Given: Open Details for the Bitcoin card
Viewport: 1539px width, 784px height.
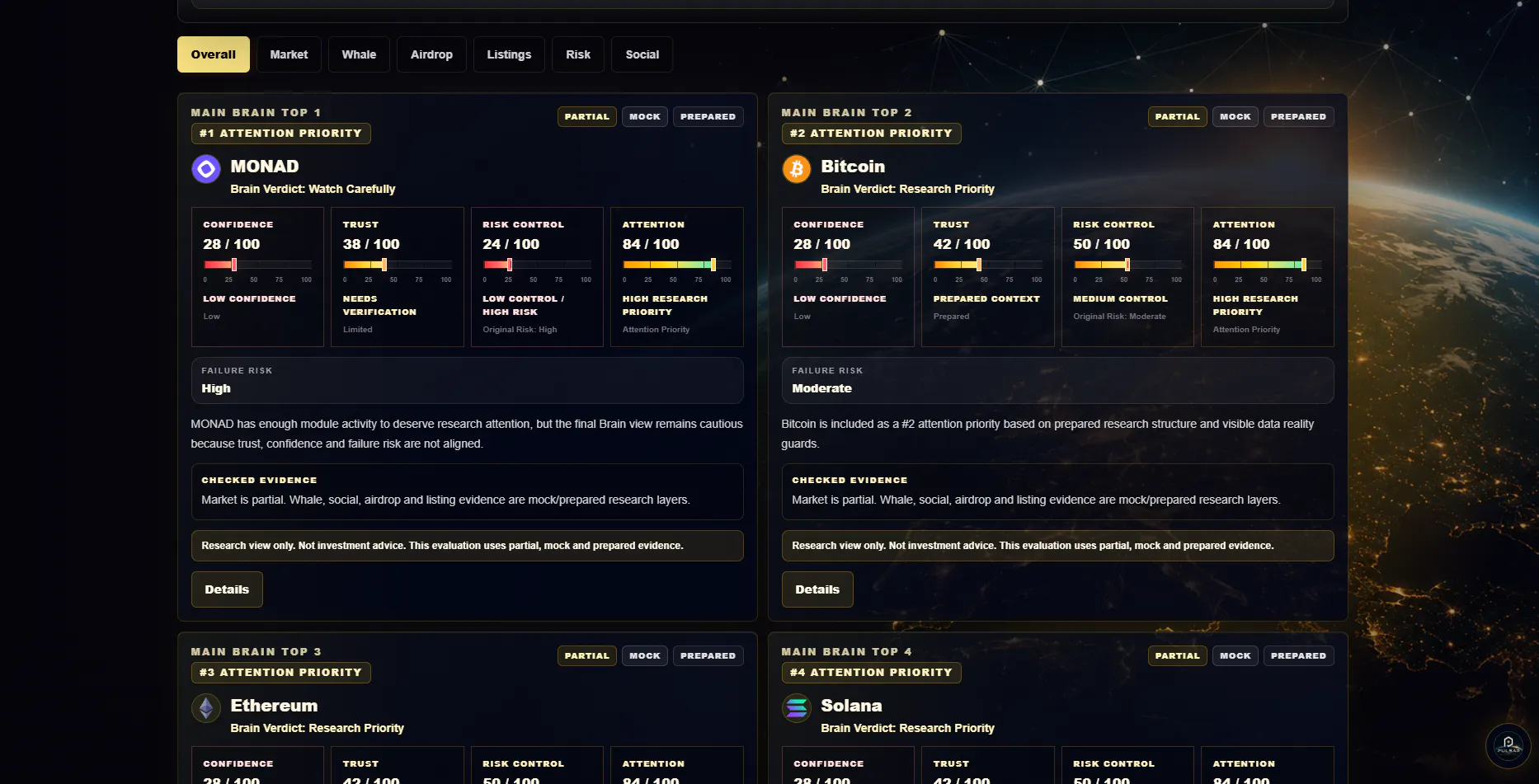Looking at the screenshot, I should (x=817, y=589).
